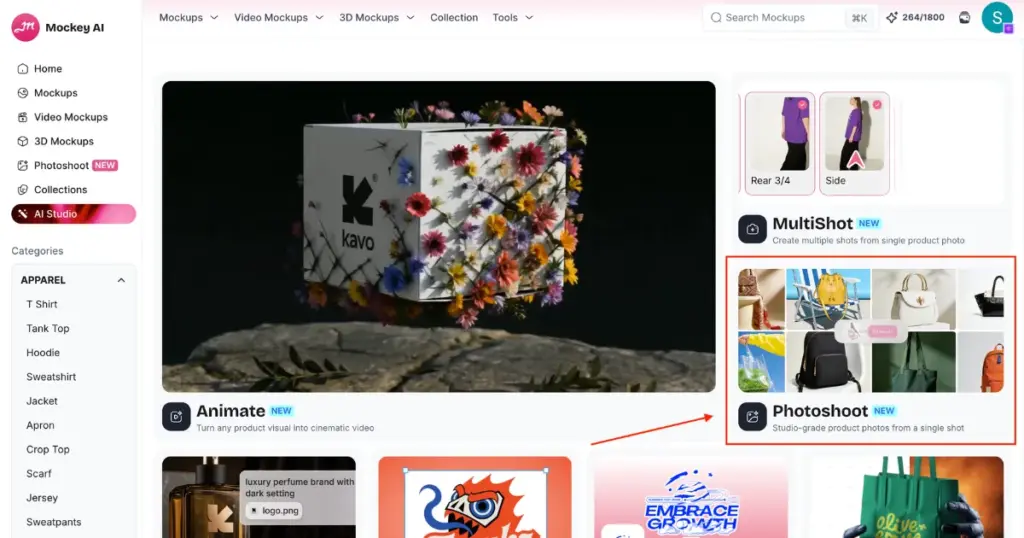Select AI Studio in the sidebar
Image resolution: width=1024 pixels, height=538 pixels.
(73, 214)
